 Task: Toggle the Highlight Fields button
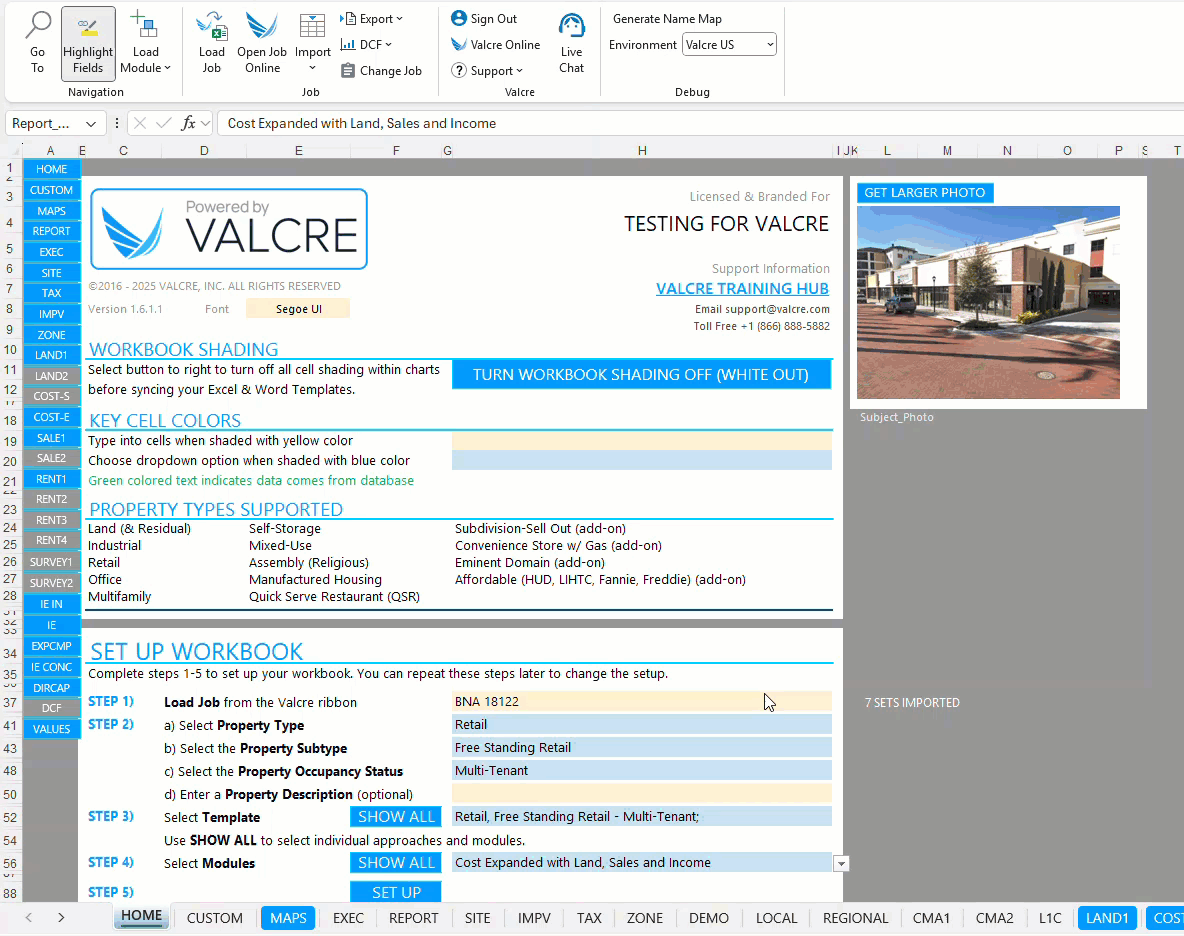pos(88,43)
